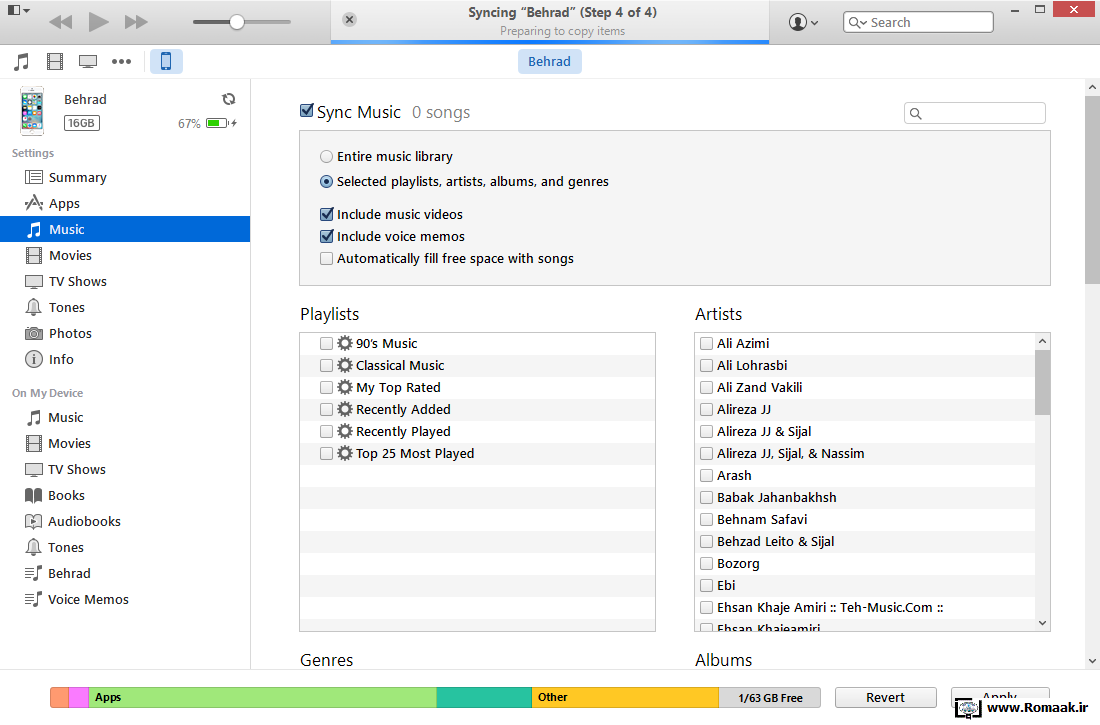Click the sync icon beside Behrad
The image size is (1100, 725).
[x=229, y=99]
